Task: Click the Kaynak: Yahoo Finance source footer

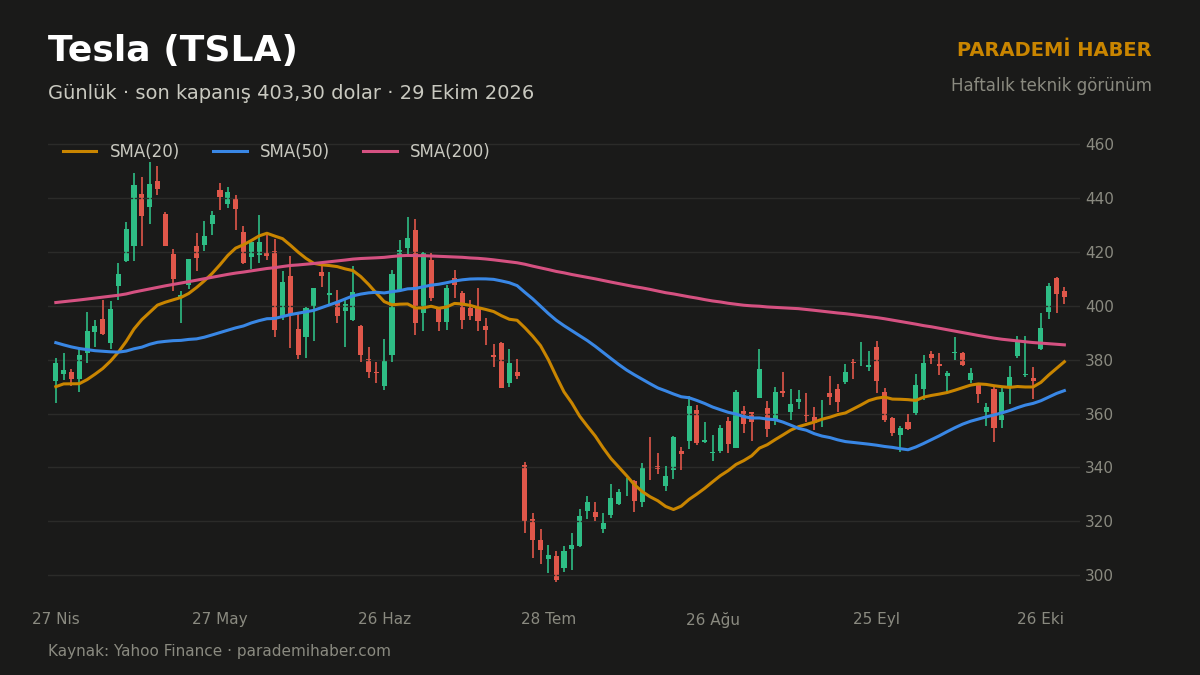Action: click(x=219, y=651)
